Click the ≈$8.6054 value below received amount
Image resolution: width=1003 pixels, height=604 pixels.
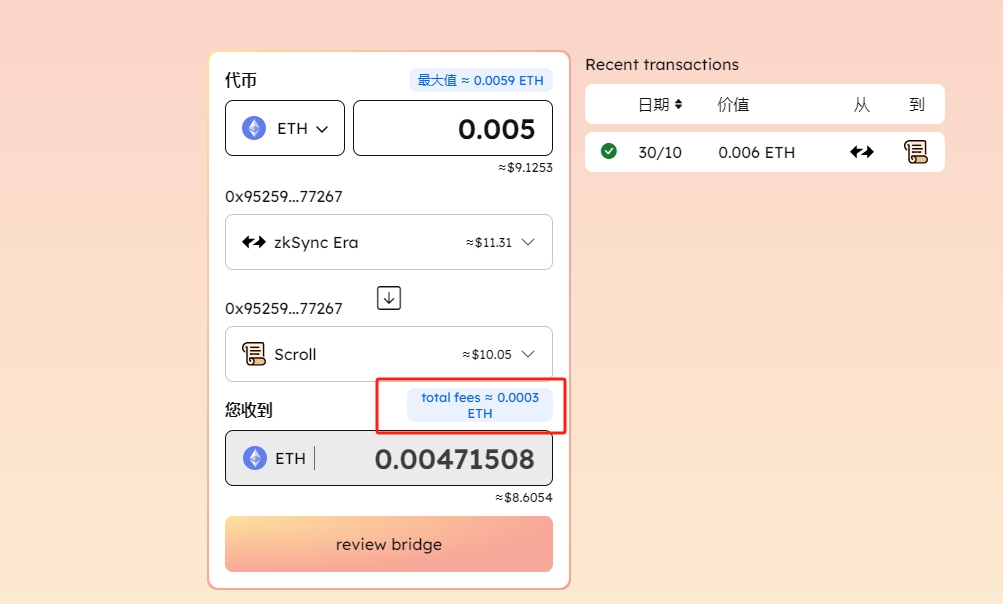pos(524,498)
